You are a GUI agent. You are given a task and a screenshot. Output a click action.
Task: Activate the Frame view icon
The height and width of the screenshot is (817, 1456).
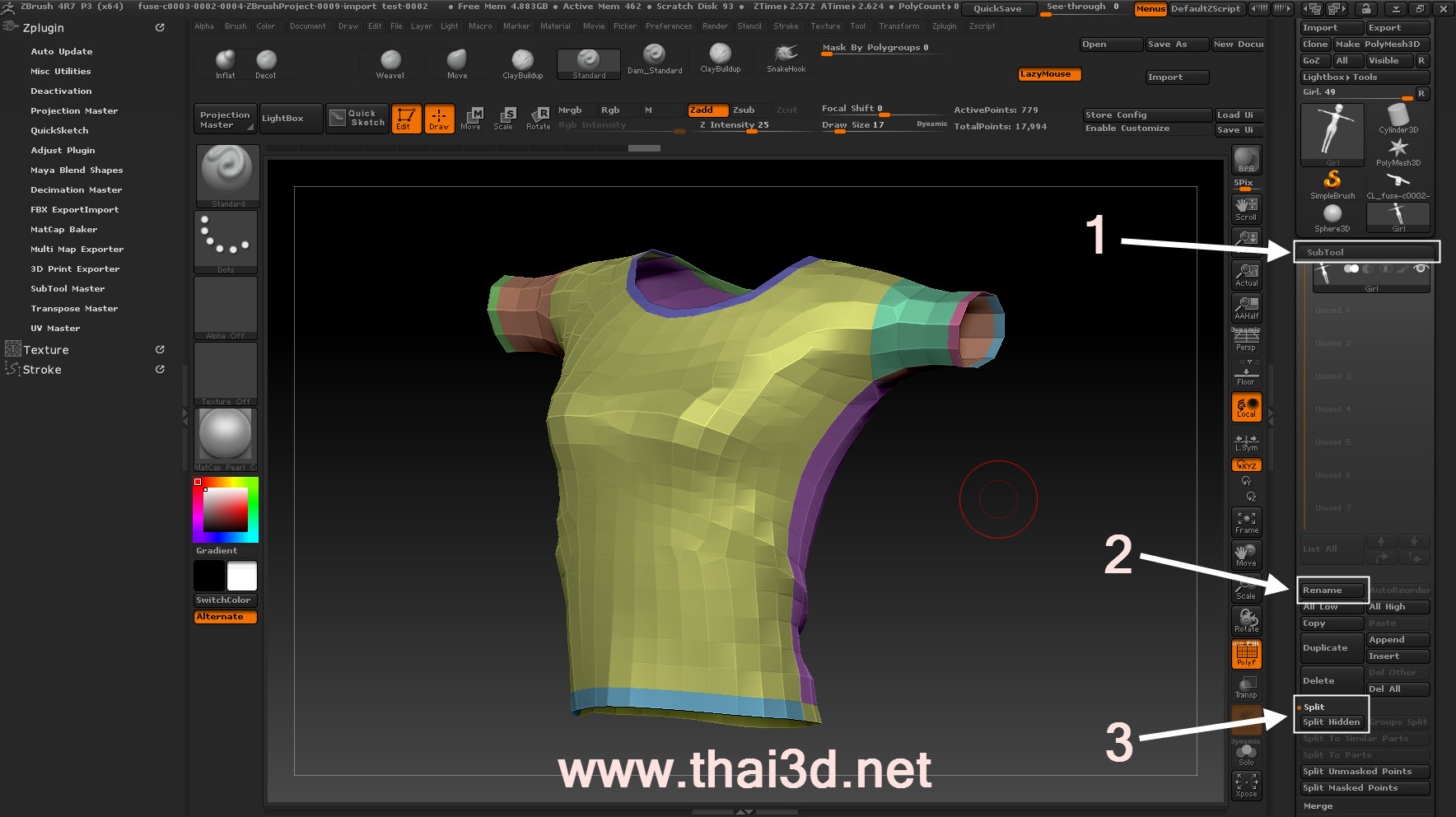click(1246, 522)
